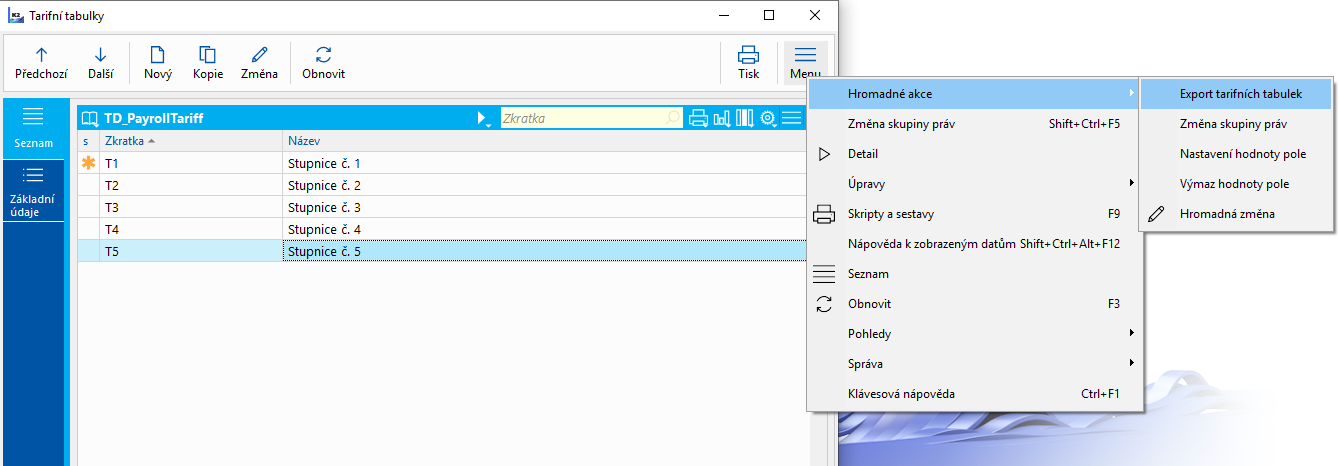Screen dimensions: 1339x466
Task: Select the T1 cell
Action: [x=191, y=163]
